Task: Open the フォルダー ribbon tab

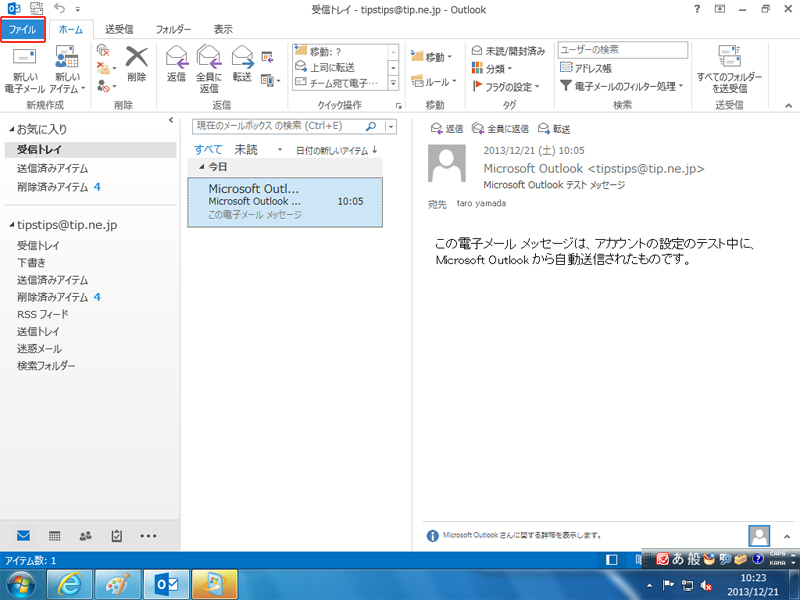Action: coord(173,30)
